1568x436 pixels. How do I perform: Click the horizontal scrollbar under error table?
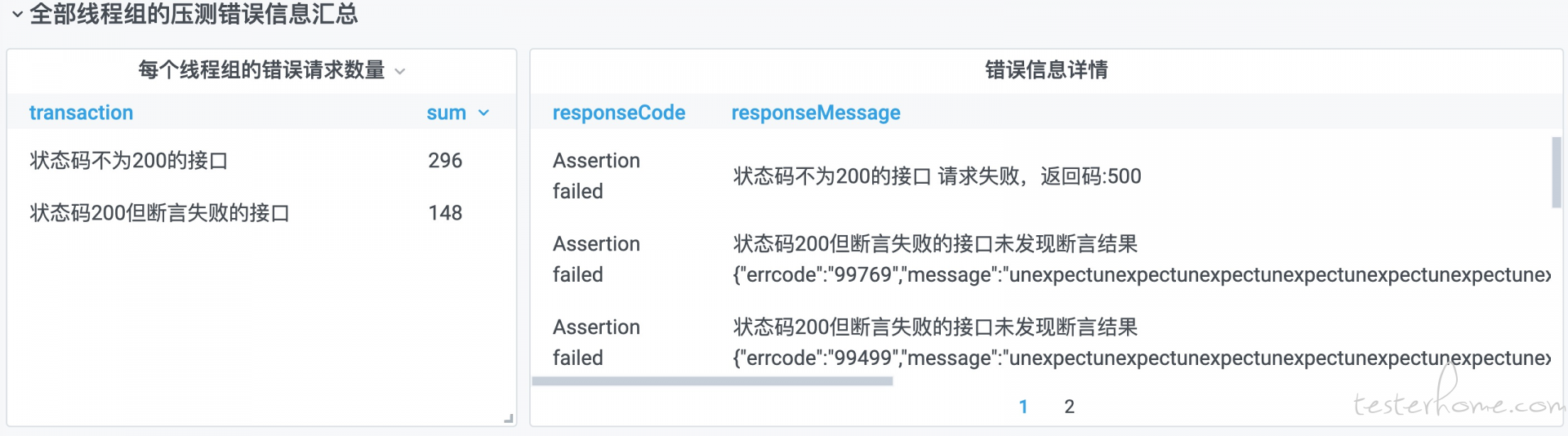click(x=712, y=381)
